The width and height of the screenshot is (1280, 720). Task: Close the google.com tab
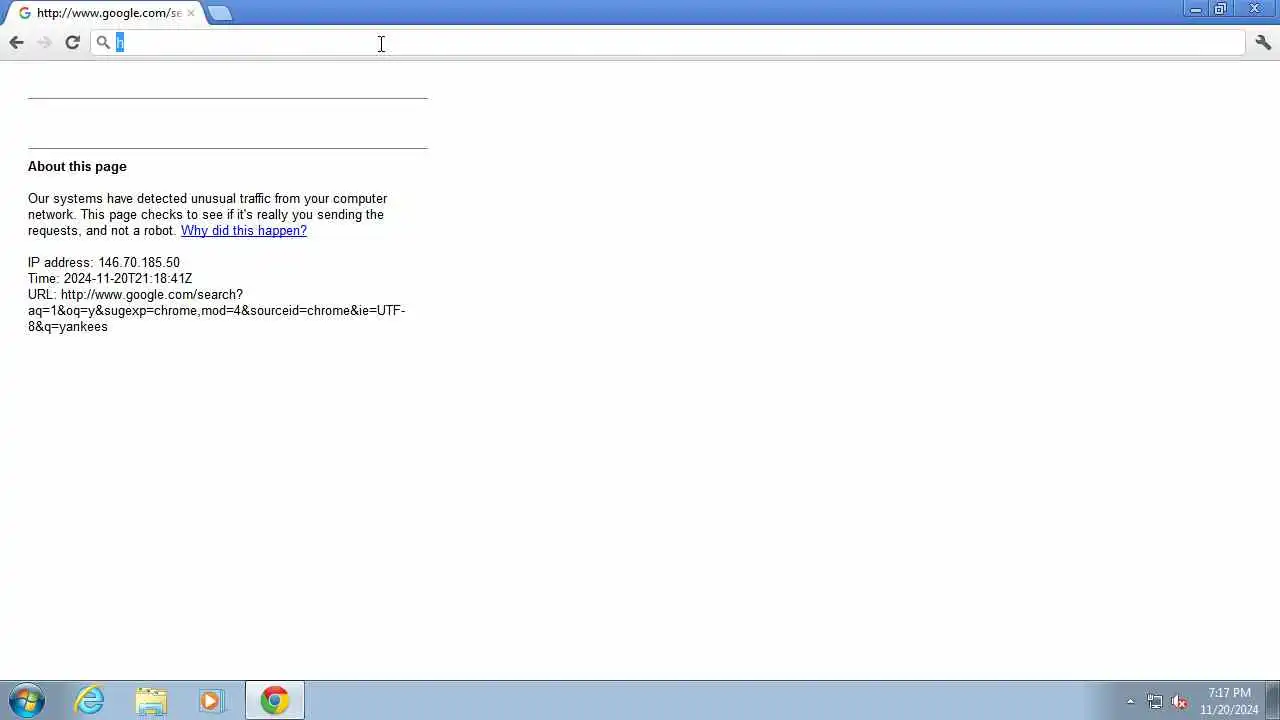click(191, 13)
